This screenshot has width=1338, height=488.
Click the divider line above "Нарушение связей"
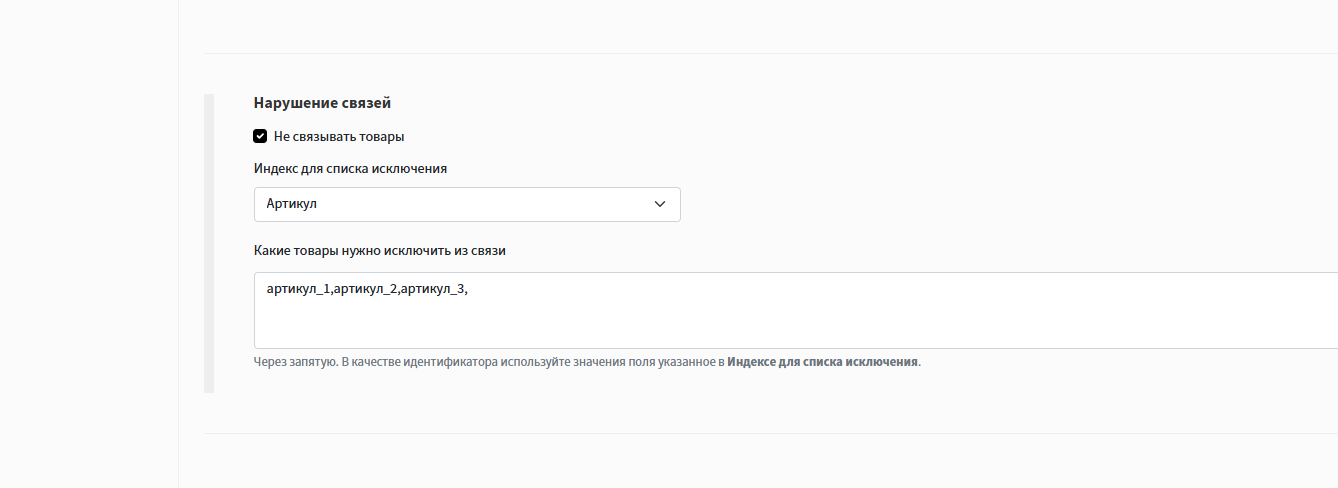[x=771, y=53]
